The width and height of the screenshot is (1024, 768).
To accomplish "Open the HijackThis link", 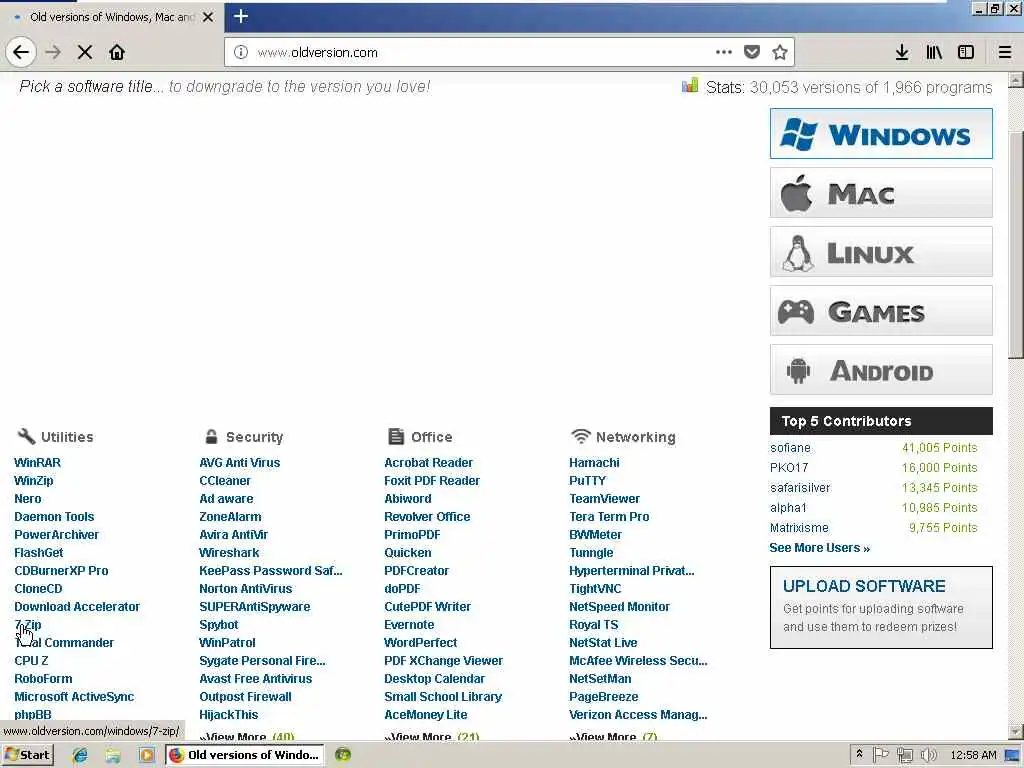I will 229,714.
